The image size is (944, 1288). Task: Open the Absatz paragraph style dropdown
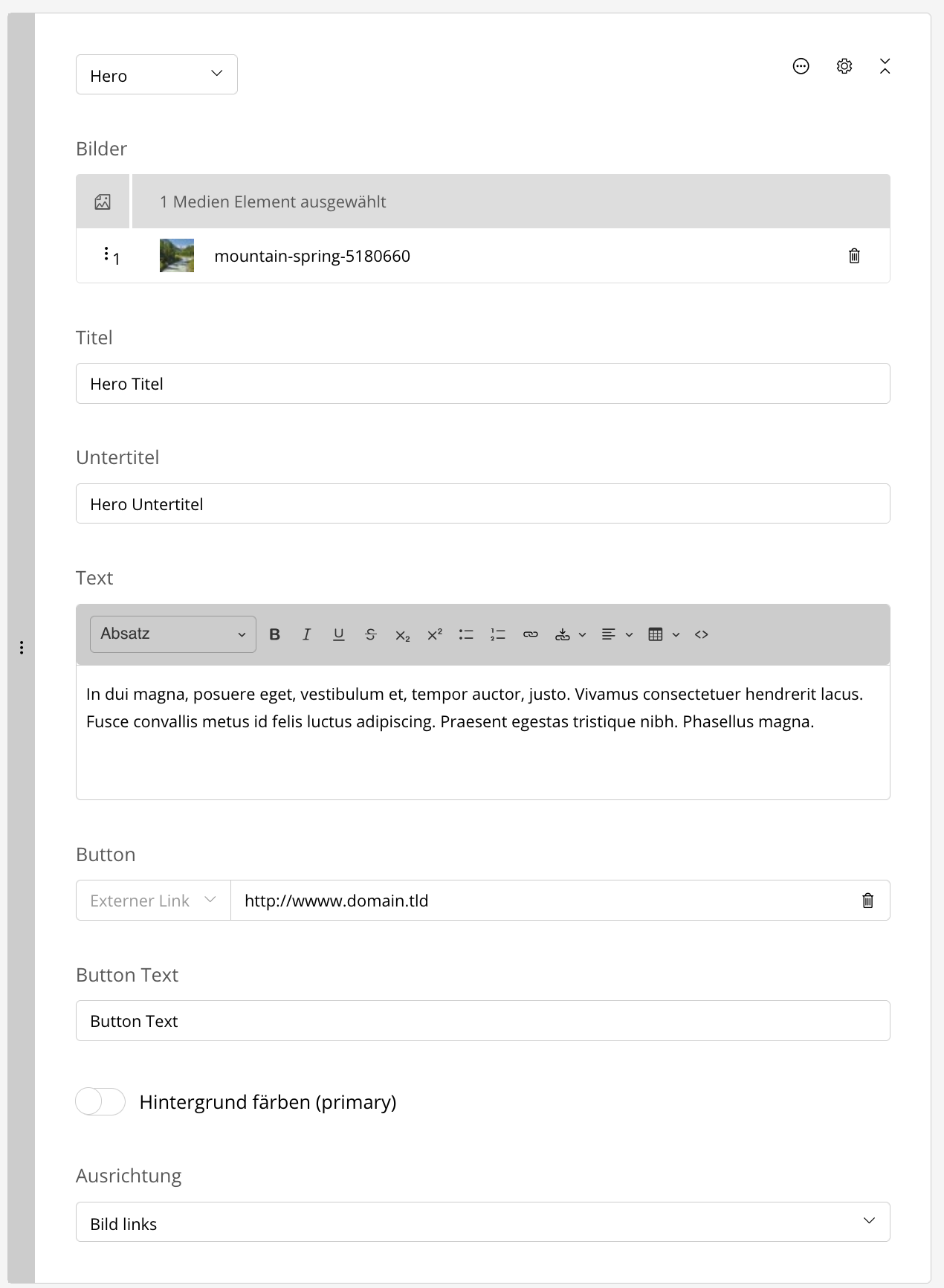pyautogui.click(x=173, y=634)
